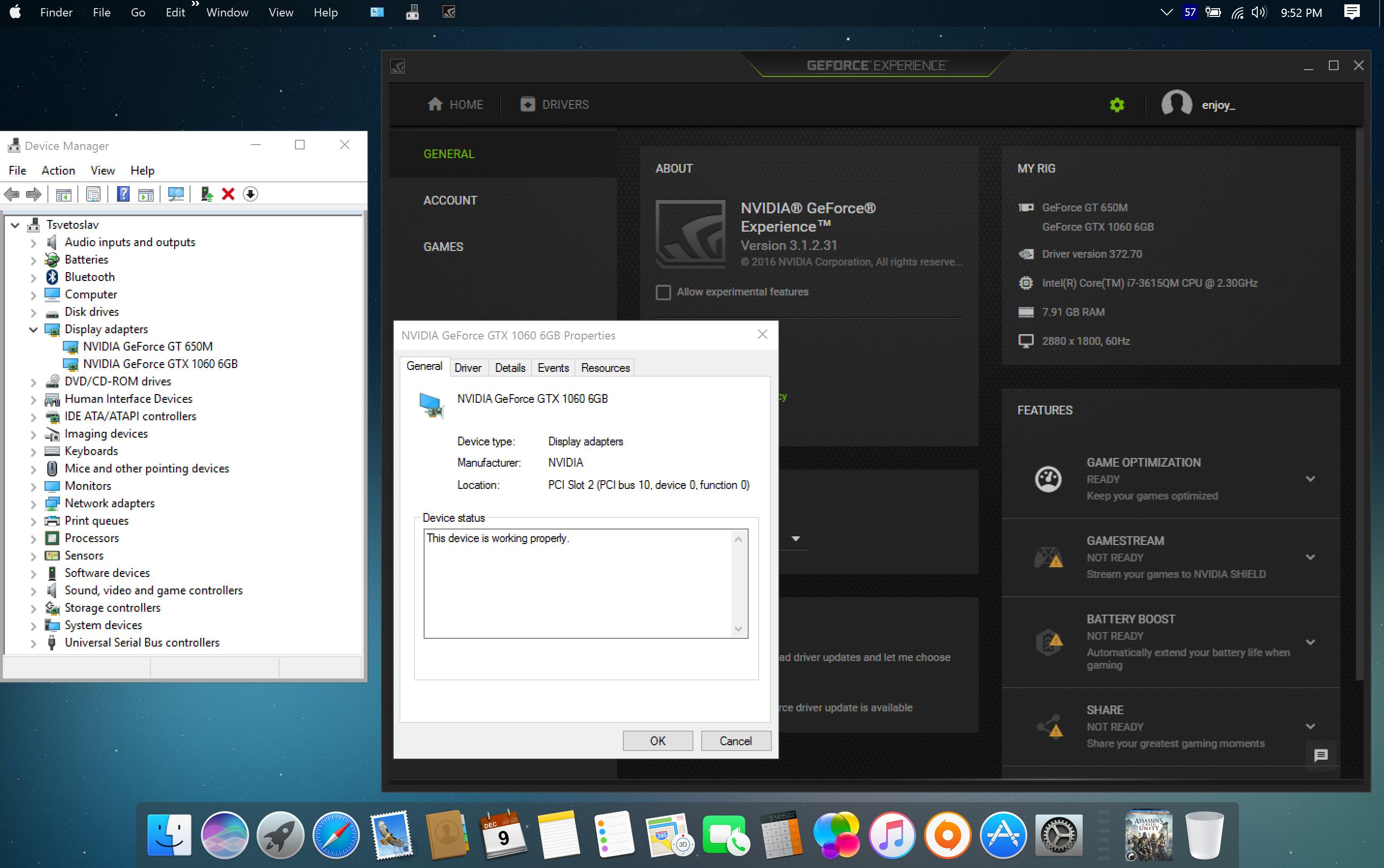Select Sound, video and game controllers item
Screen dimensions: 1384x868
153,591
